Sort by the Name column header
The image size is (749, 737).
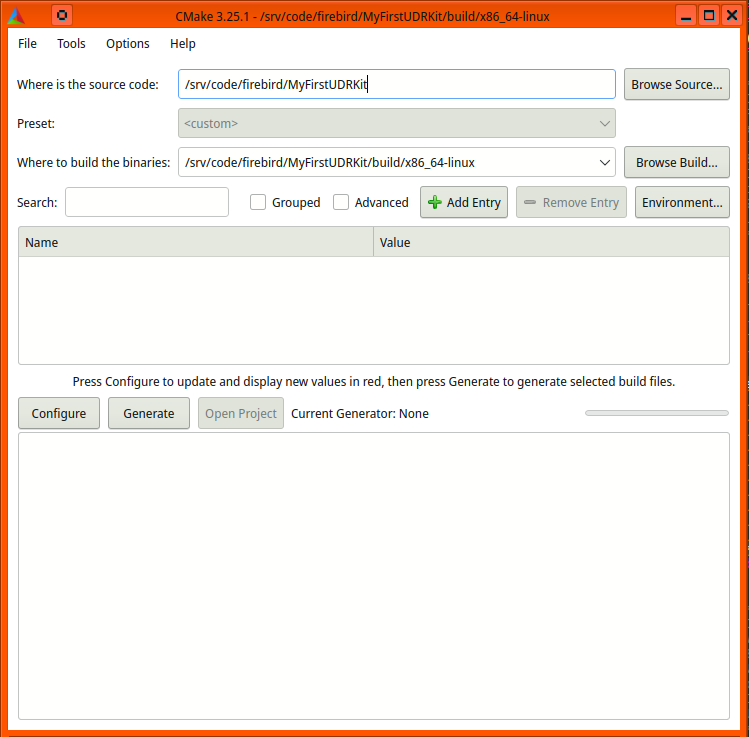pyautogui.click(x=196, y=242)
